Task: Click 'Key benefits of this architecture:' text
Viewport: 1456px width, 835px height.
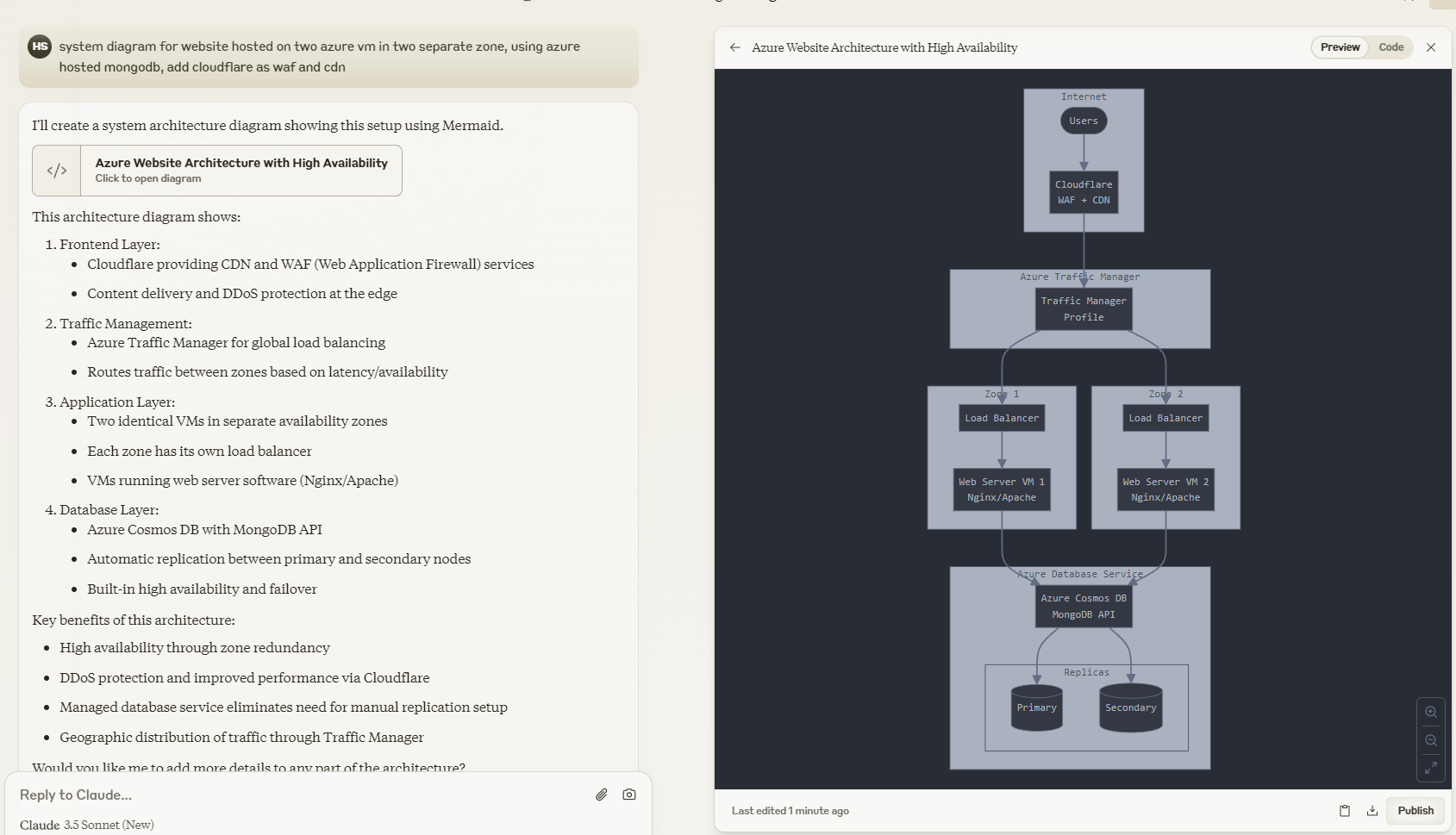Action: (134, 620)
